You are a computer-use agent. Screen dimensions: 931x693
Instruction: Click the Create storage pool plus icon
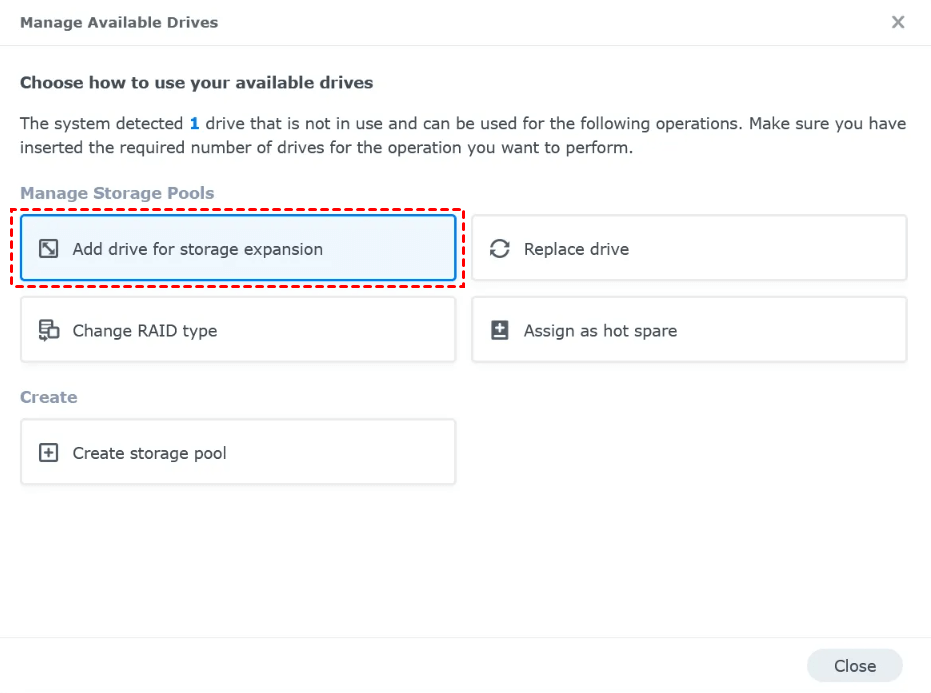point(48,453)
